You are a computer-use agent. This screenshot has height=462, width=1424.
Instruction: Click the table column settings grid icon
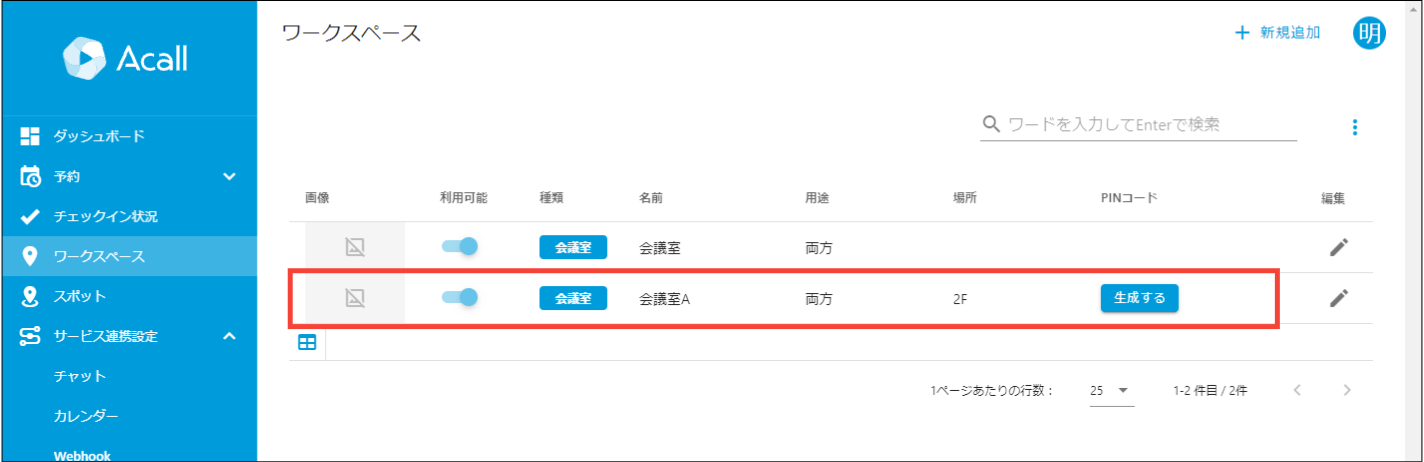[x=307, y=343]
